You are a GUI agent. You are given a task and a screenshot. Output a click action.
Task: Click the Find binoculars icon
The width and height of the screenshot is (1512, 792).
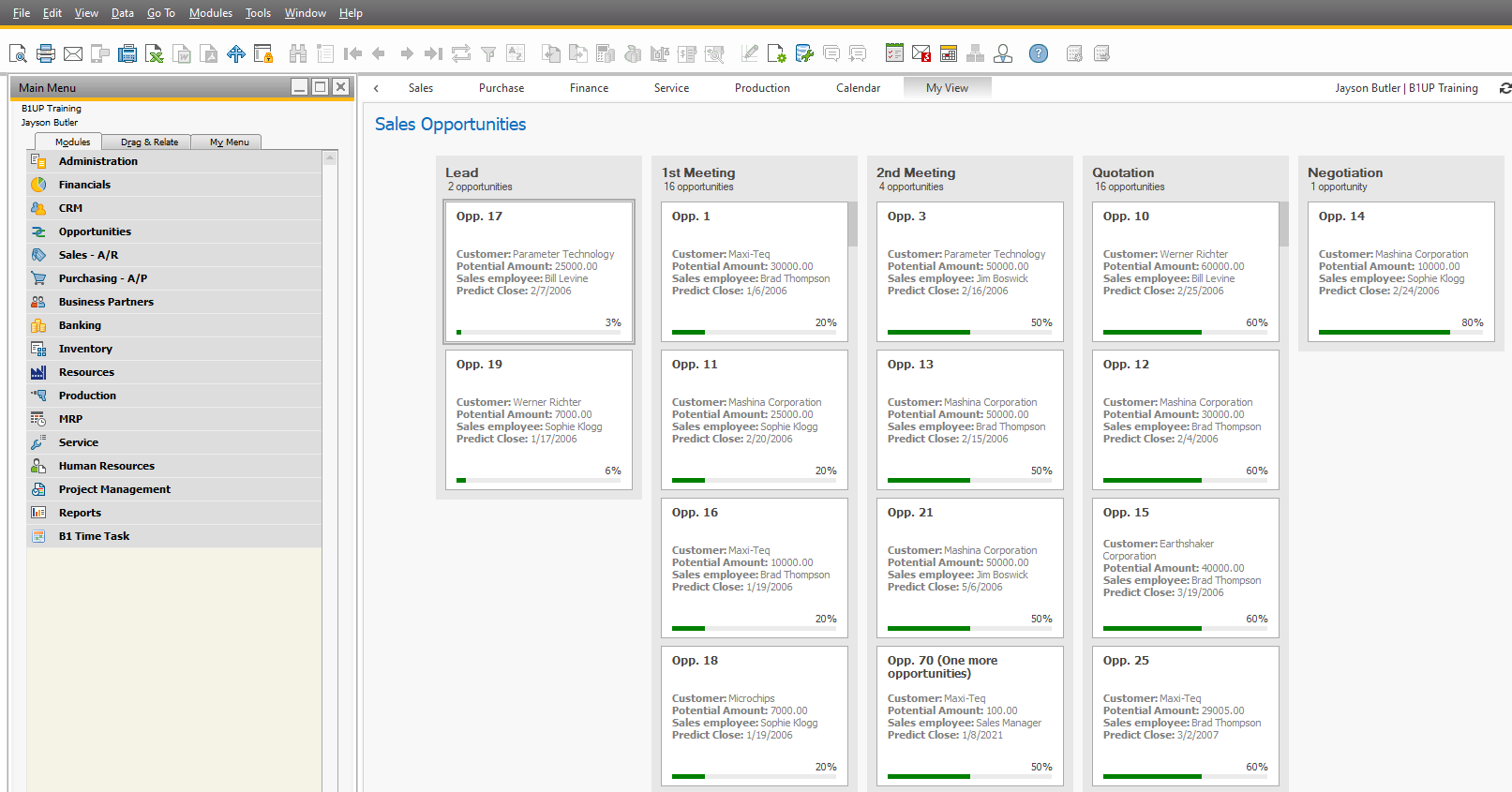(298, 53)
